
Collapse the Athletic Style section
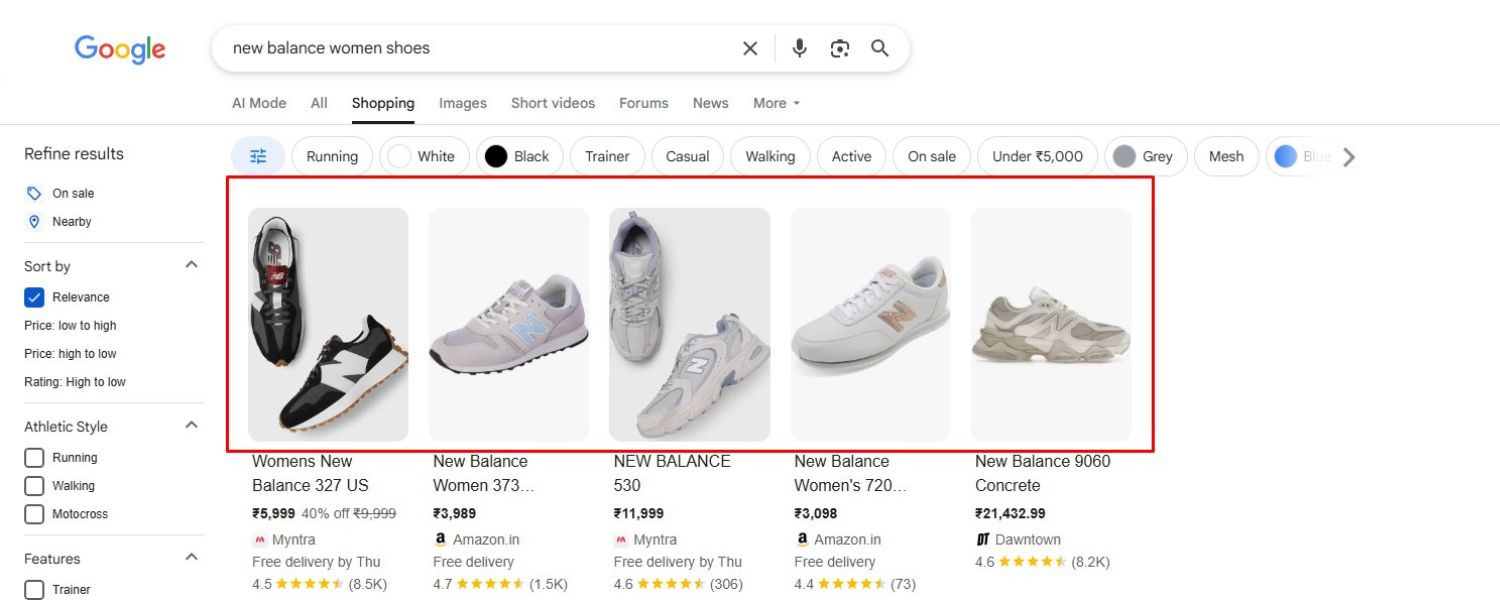[x=191, y=424]
